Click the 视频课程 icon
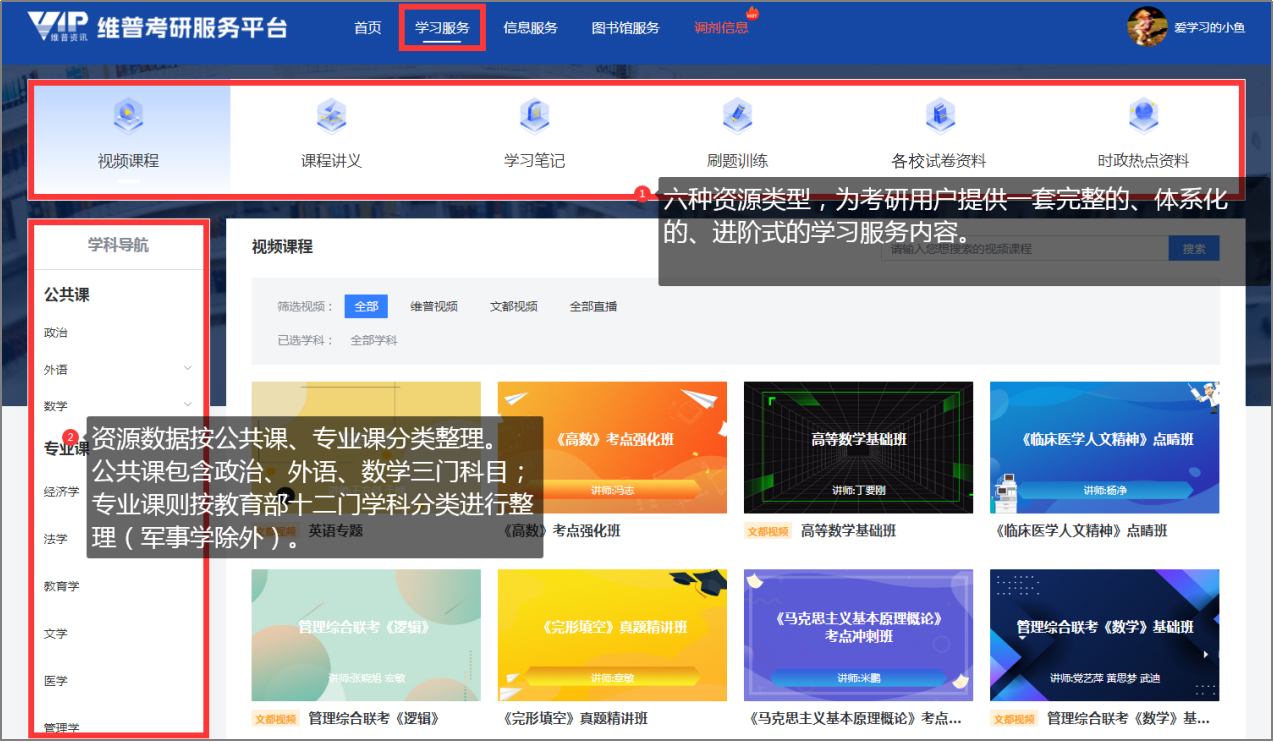Viewport: 1274px width, 743px height. pyautogui.click(x=128, y=117)
